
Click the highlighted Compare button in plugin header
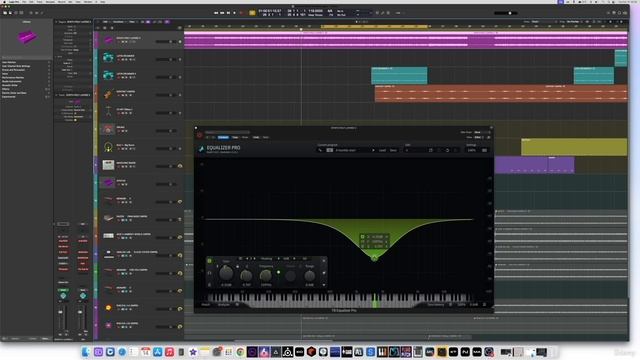click(x=223, y=138)
